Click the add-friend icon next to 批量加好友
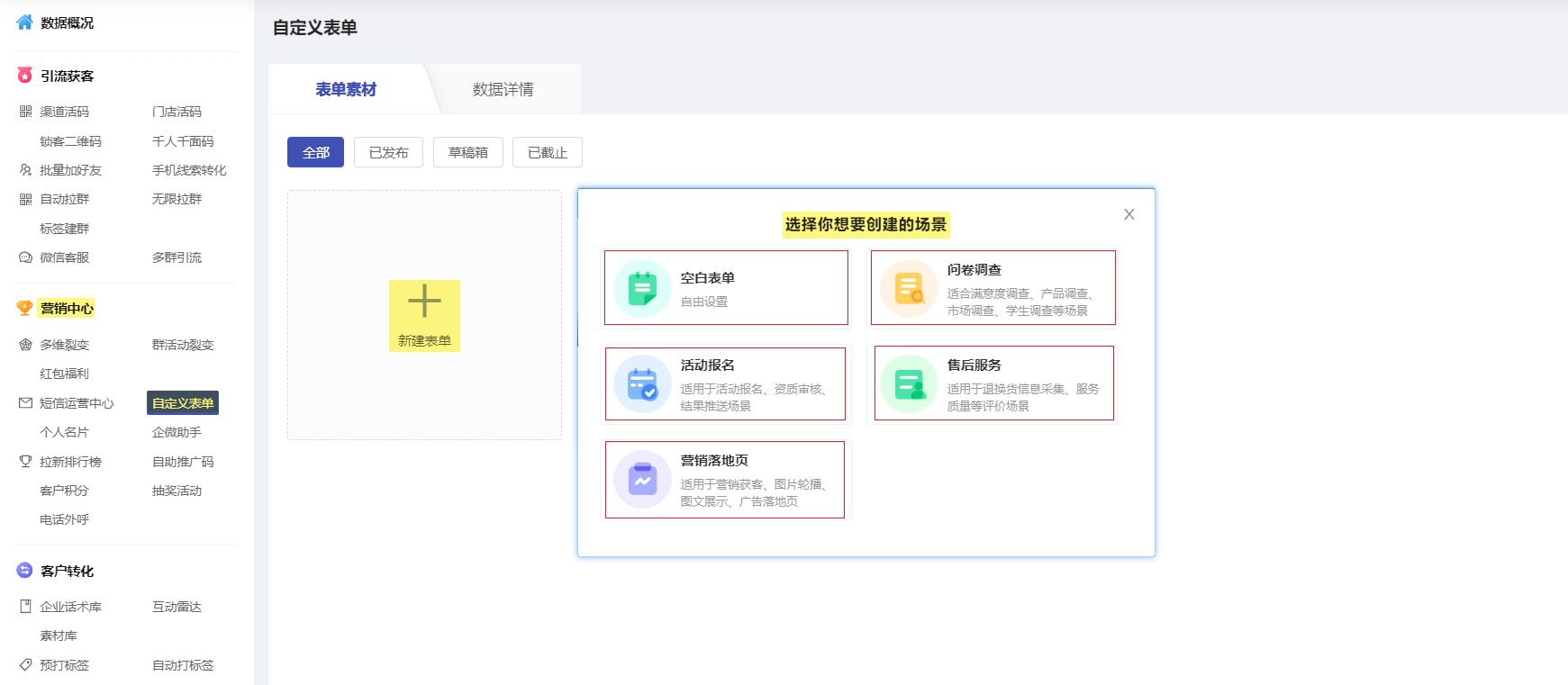The image size is (1568, 685). [x=25, y=170]
